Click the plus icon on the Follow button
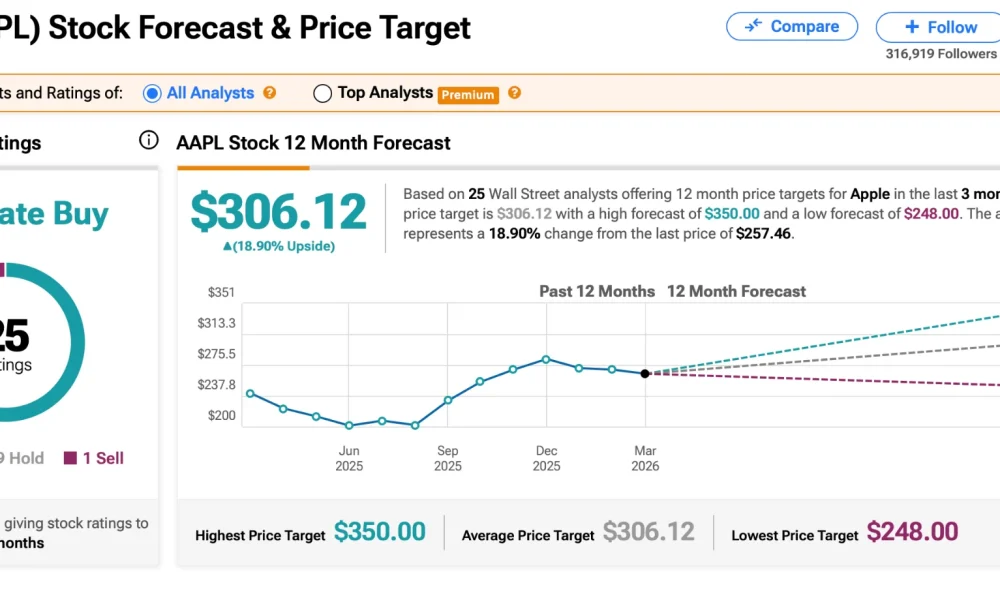The height and width of the screenshot is (600, 1000). 913,26
